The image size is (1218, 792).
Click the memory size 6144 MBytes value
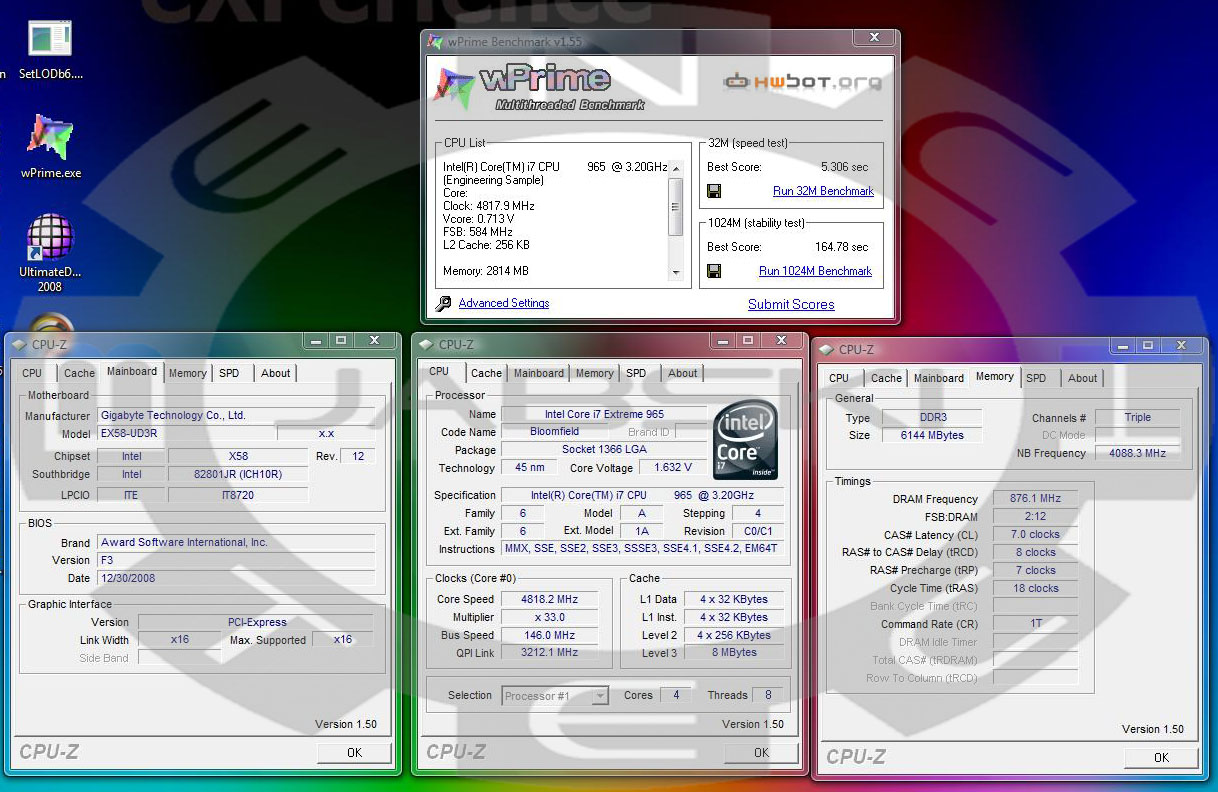click(932, 435)
